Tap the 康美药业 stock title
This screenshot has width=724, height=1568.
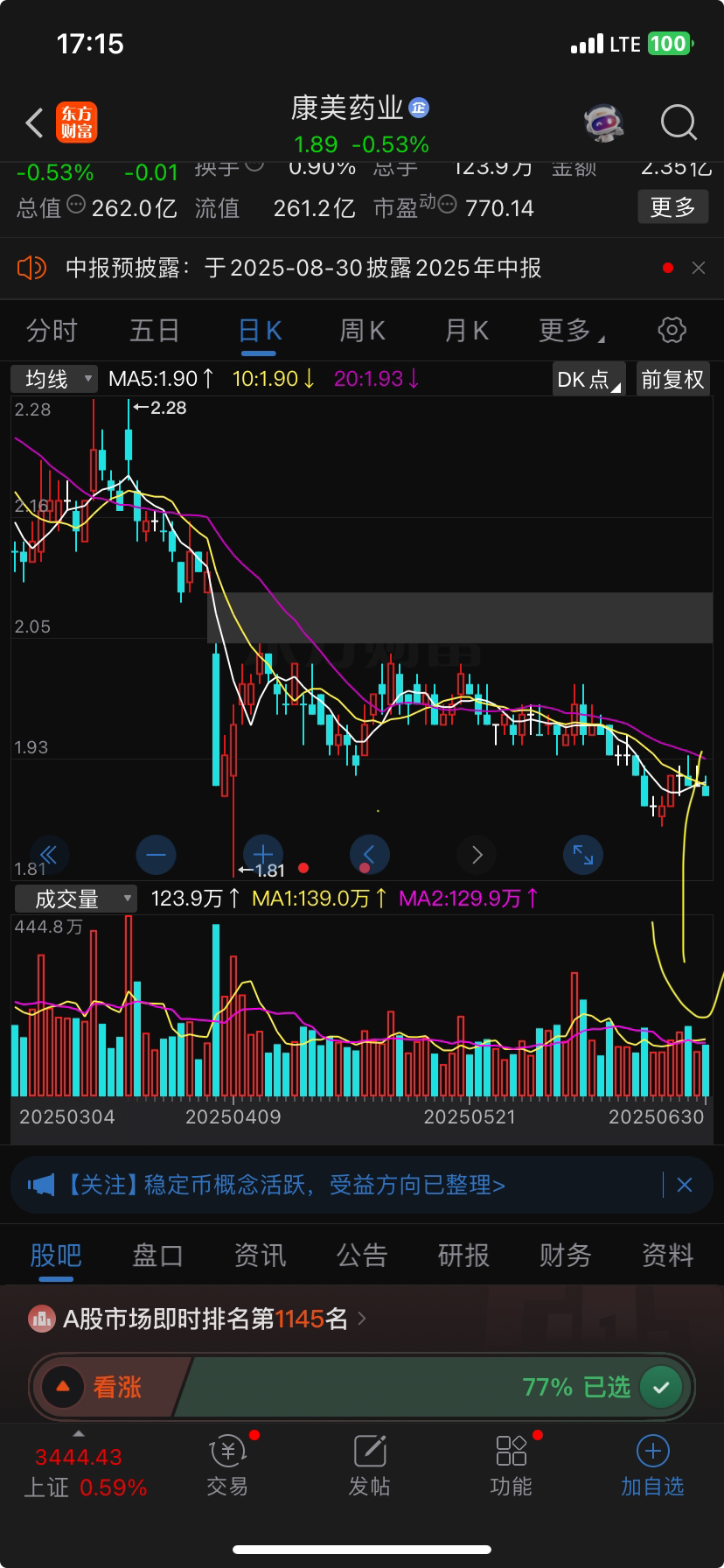click(x=347, y=108)
